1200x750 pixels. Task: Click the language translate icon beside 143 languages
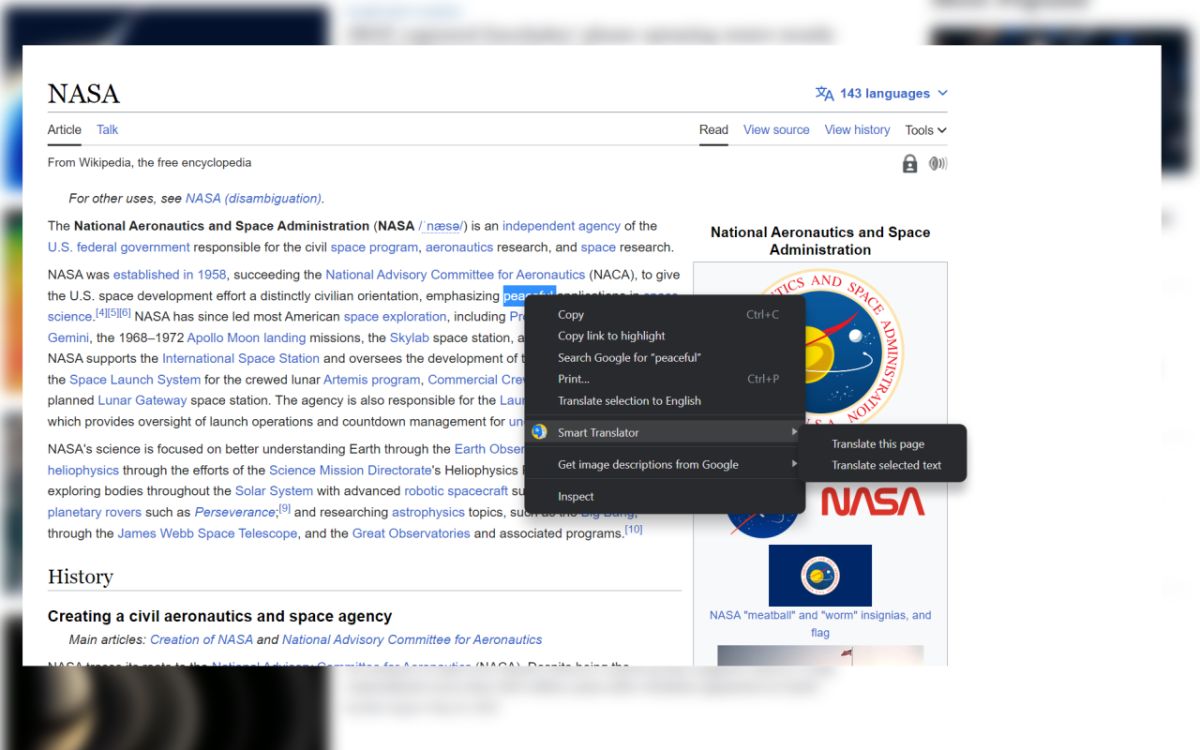(x=824, y=94)
